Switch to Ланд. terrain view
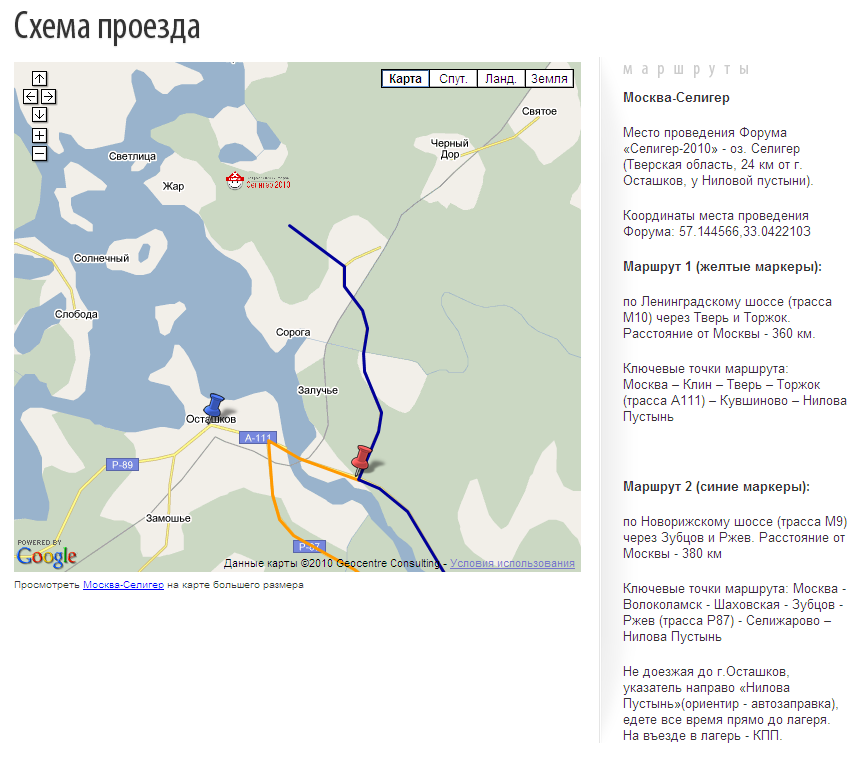This screenshot has height=762, width=854. click(x=501, y=78)
